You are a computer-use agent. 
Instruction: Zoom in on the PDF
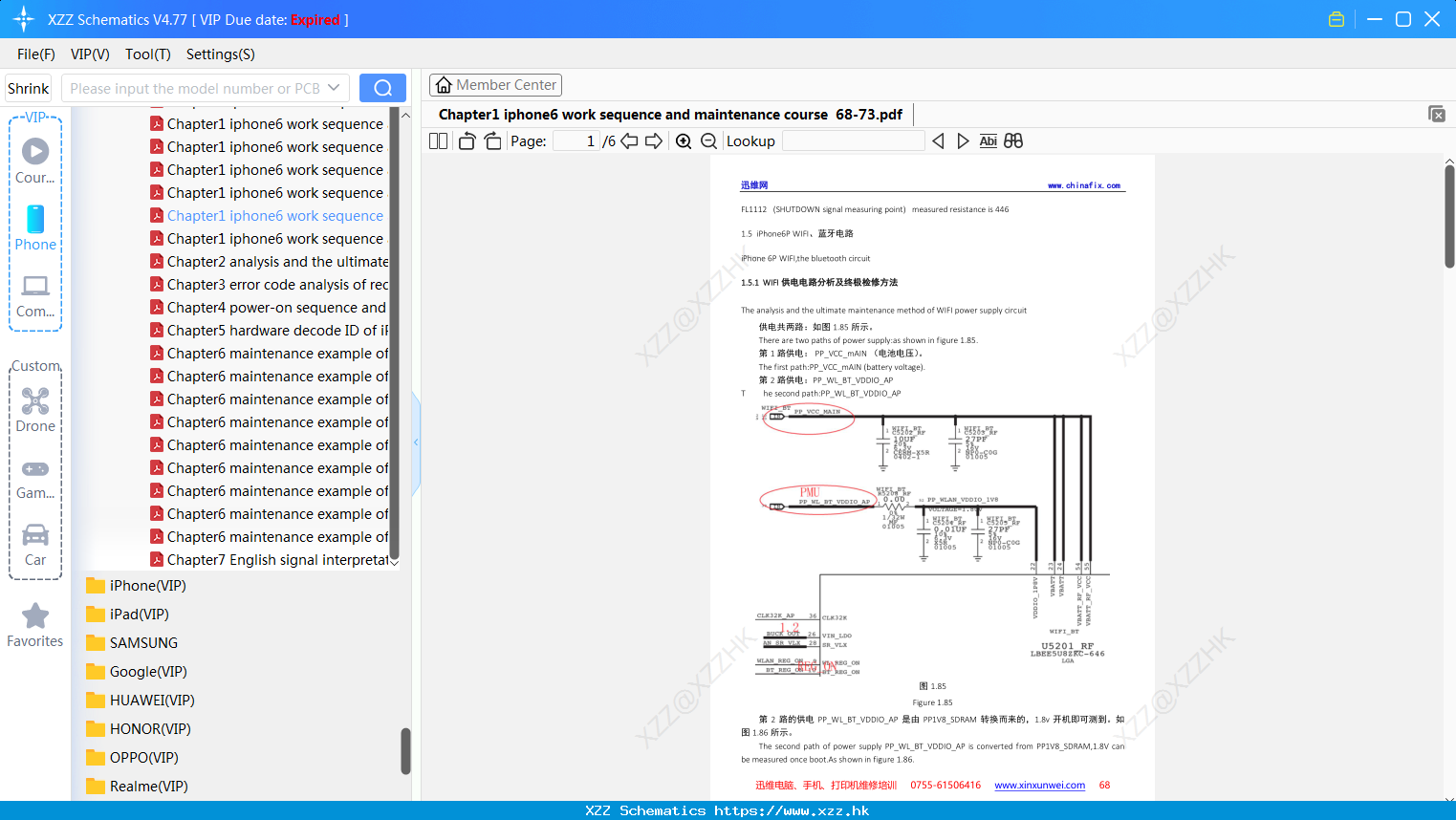[x=684, y=140]
